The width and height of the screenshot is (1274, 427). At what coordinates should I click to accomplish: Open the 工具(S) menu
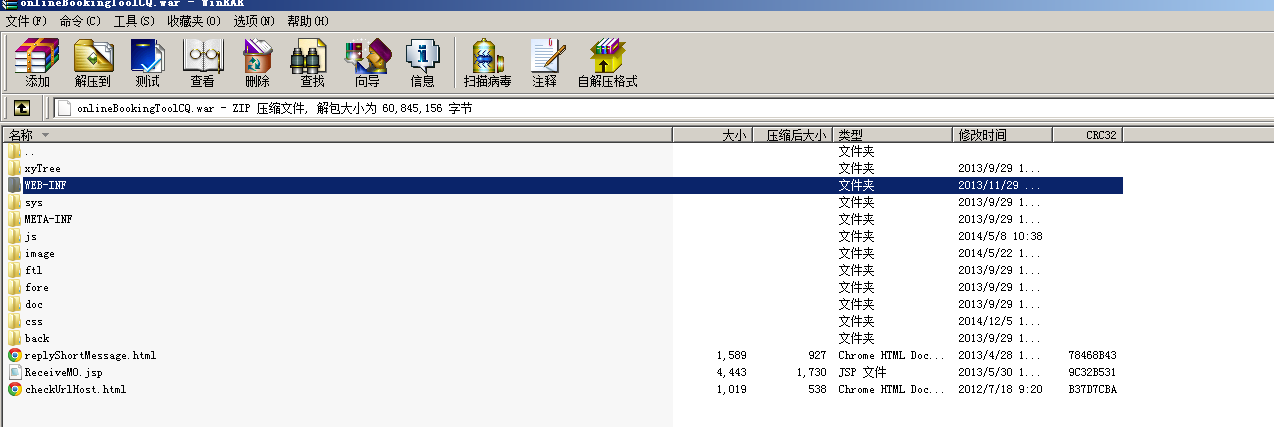(134, 21)
